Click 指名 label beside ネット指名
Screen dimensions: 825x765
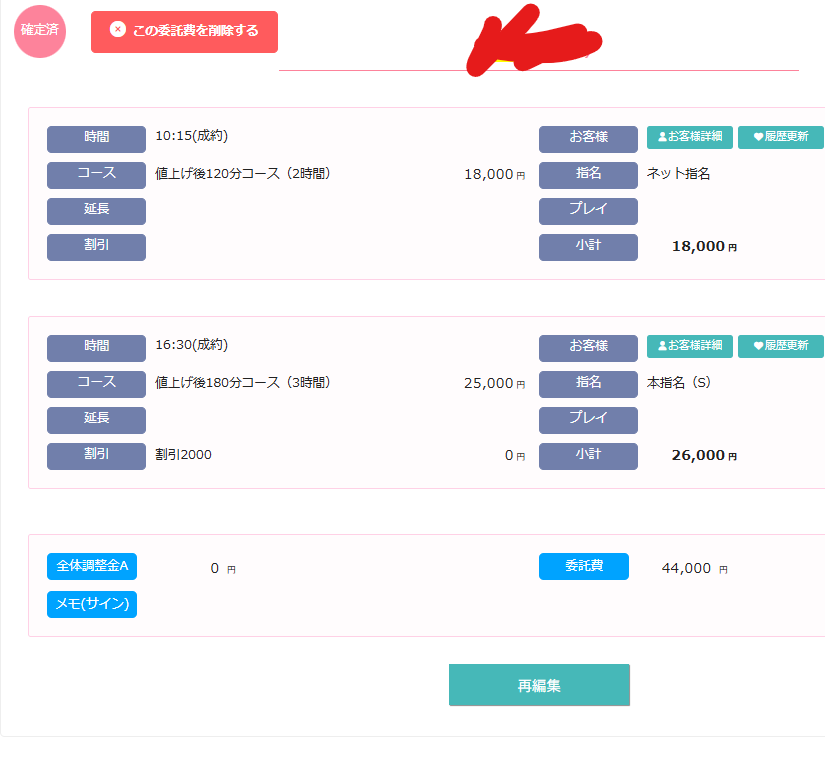point(588,174)
